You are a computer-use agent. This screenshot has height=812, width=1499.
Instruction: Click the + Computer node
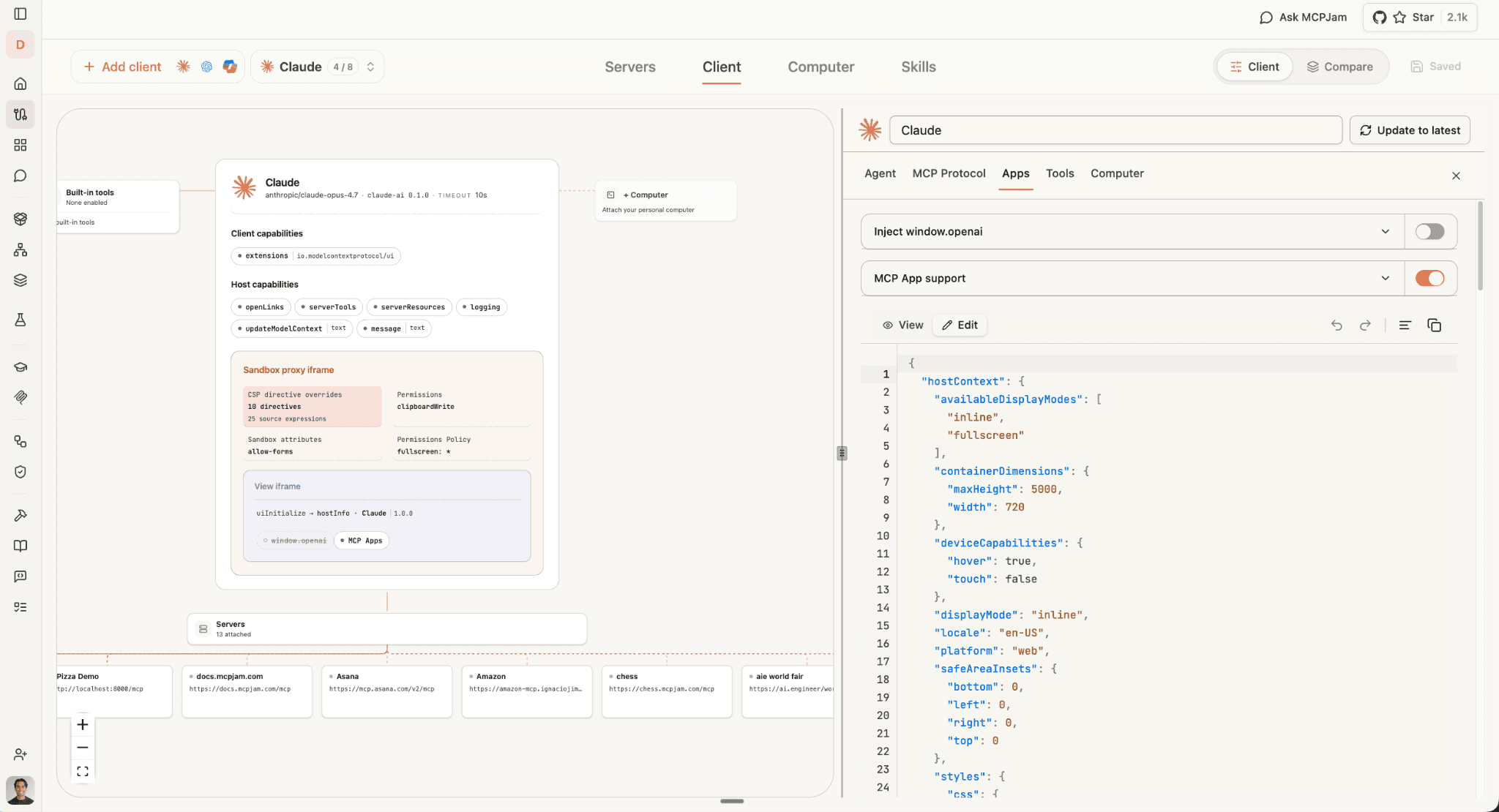(665, 201)
